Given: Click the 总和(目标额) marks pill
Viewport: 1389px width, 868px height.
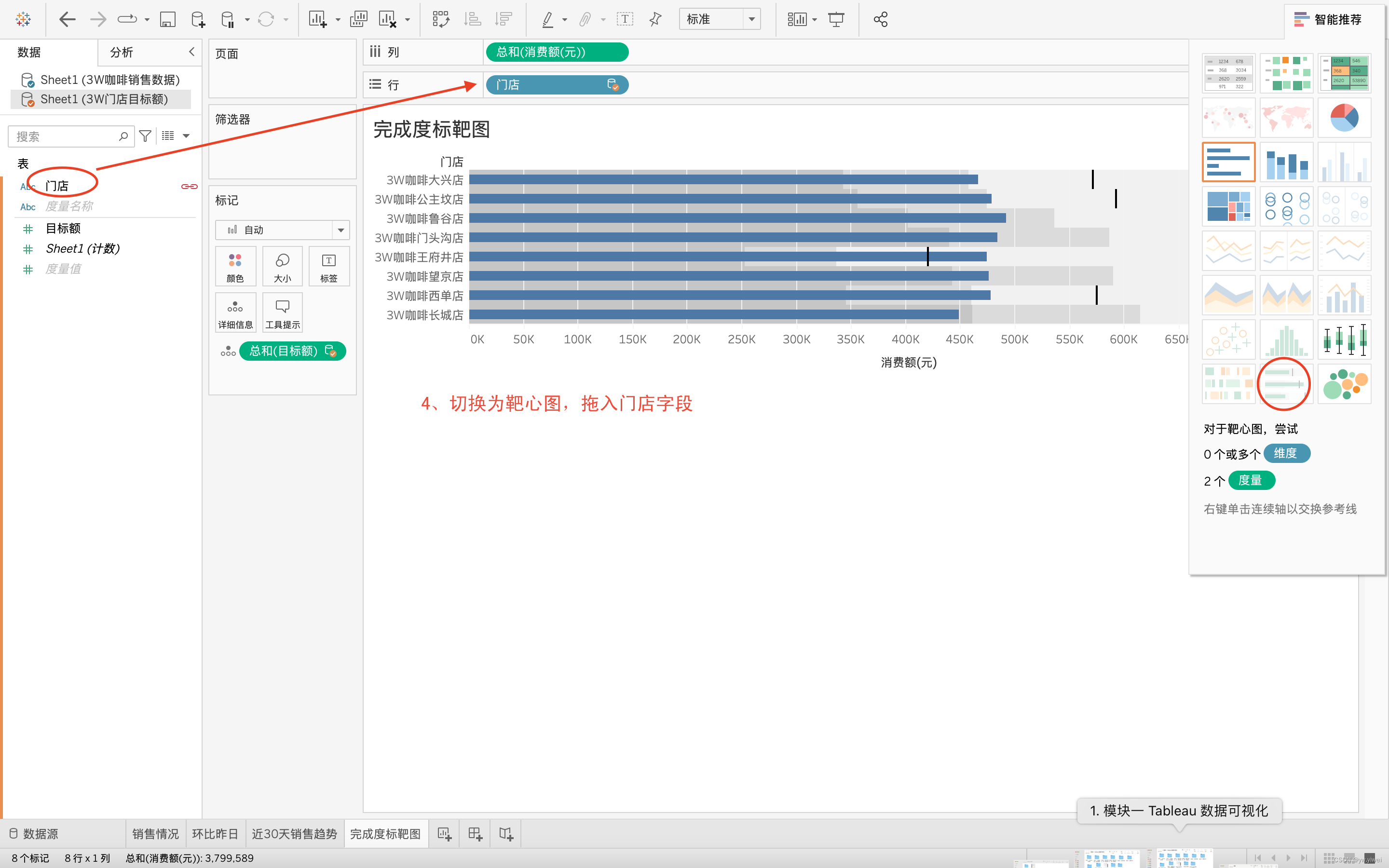Looking at the screenshot, I should click(x=292, y=351).
